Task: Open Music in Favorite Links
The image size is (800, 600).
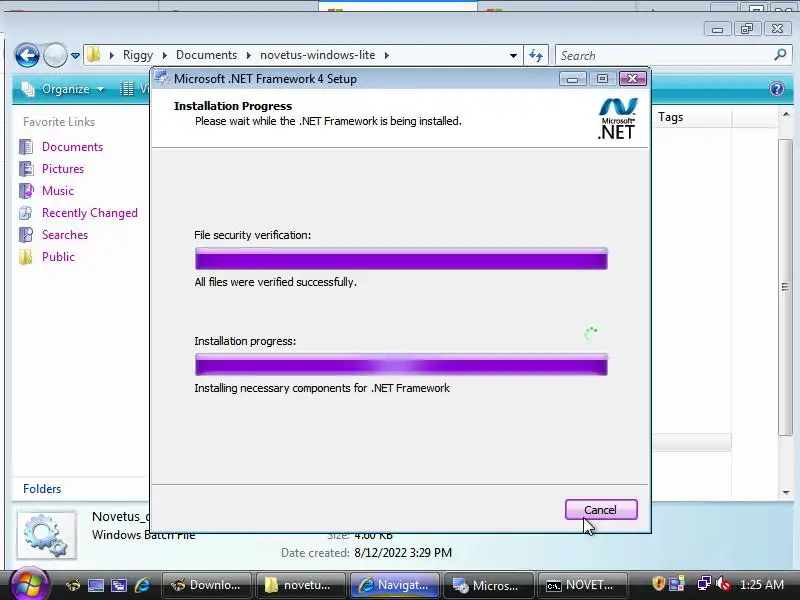Action: (58, 191)
